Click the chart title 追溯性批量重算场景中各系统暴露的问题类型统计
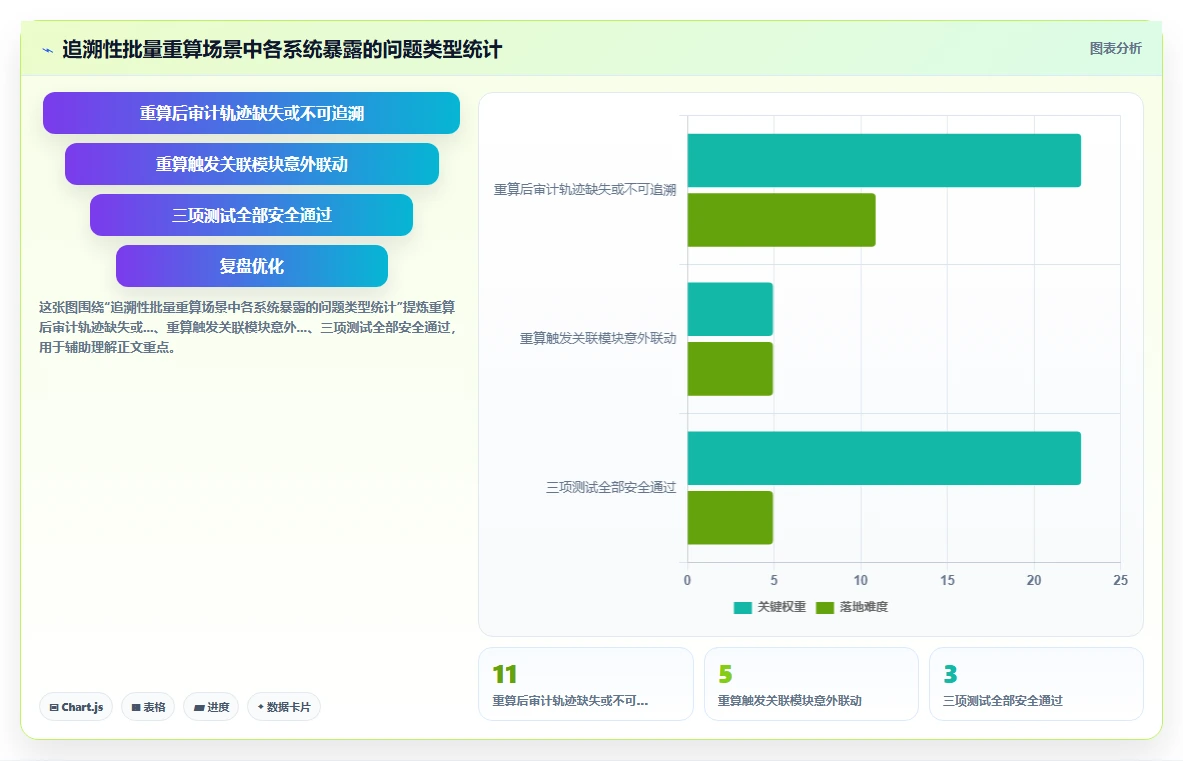The image size is (1183, 761). [282, 50]
